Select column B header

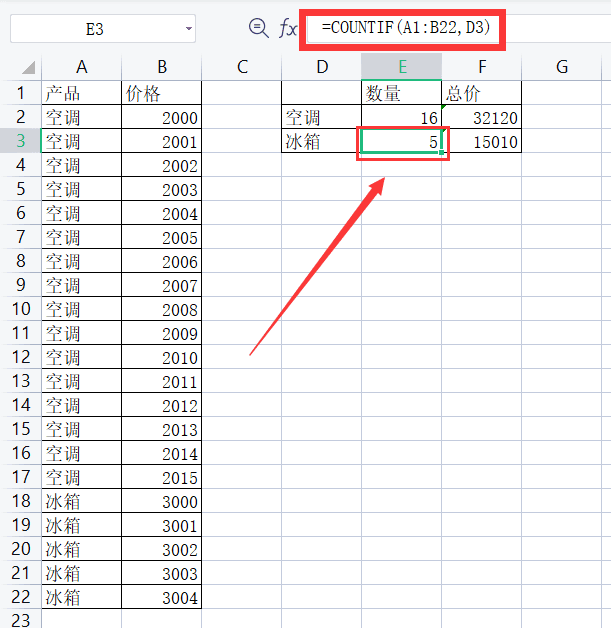tap(162, 67)
